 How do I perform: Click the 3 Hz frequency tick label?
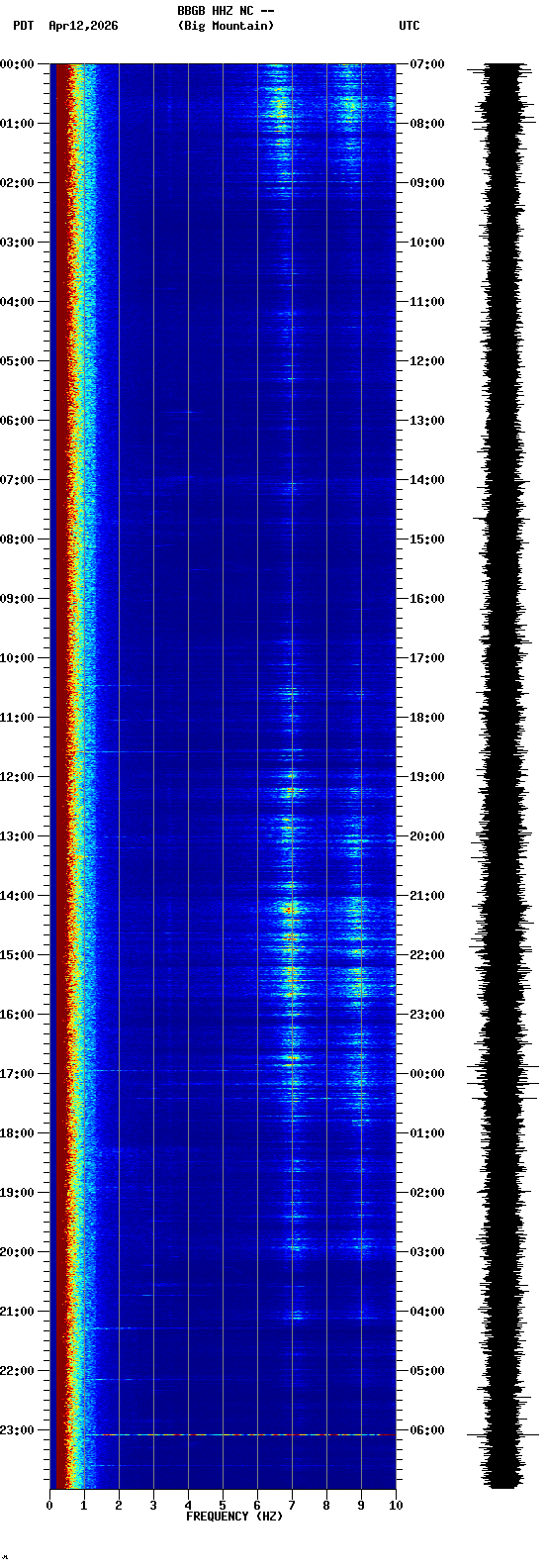[153, 1506]
